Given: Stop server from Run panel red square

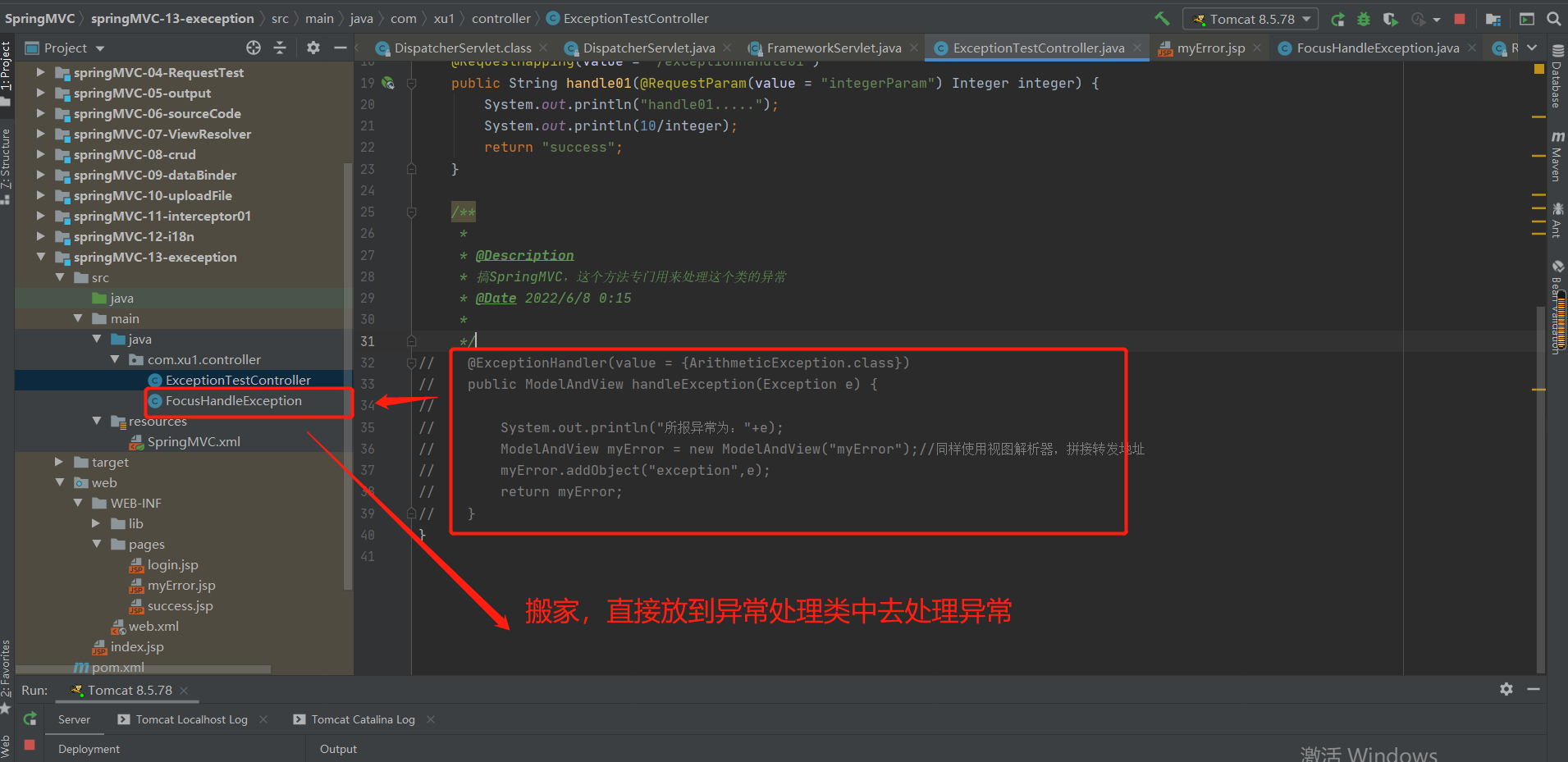Looking at the screenshot, I should pos(30,745).
